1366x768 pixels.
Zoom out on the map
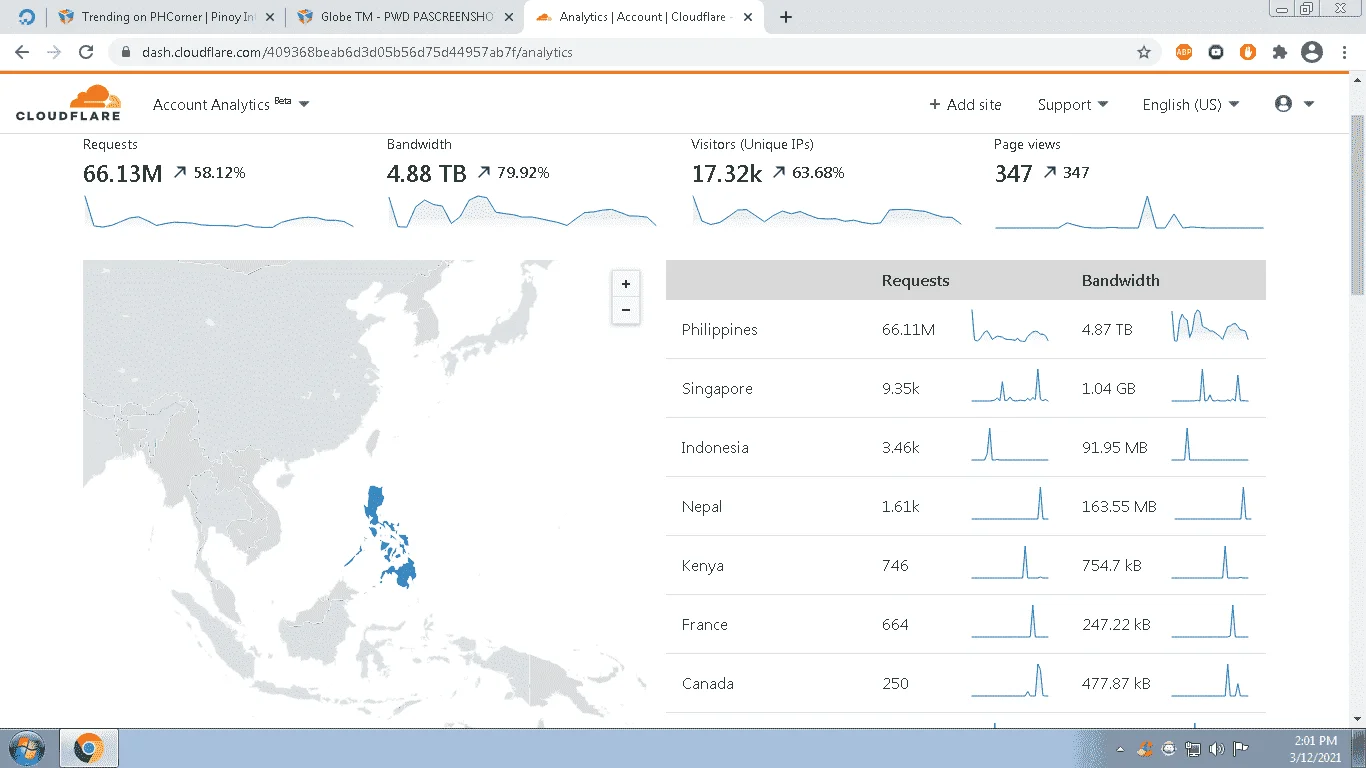pyautogui.click(x=626, y=310)
